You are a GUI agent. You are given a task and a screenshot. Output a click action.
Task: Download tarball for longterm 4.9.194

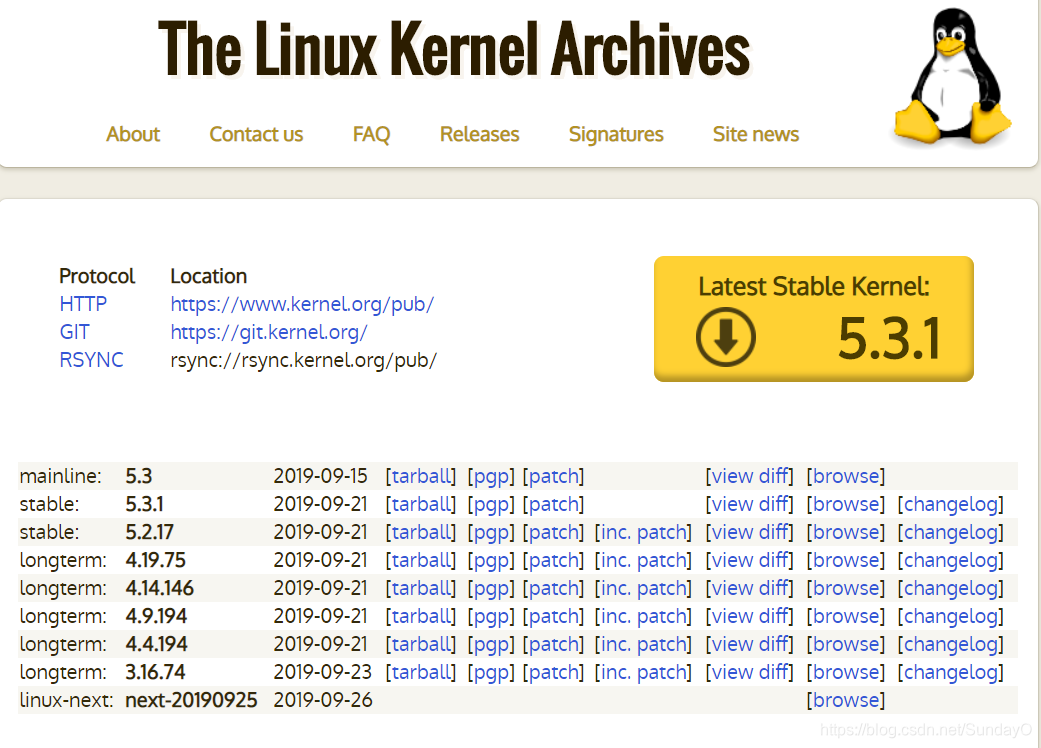pos(421,615)
